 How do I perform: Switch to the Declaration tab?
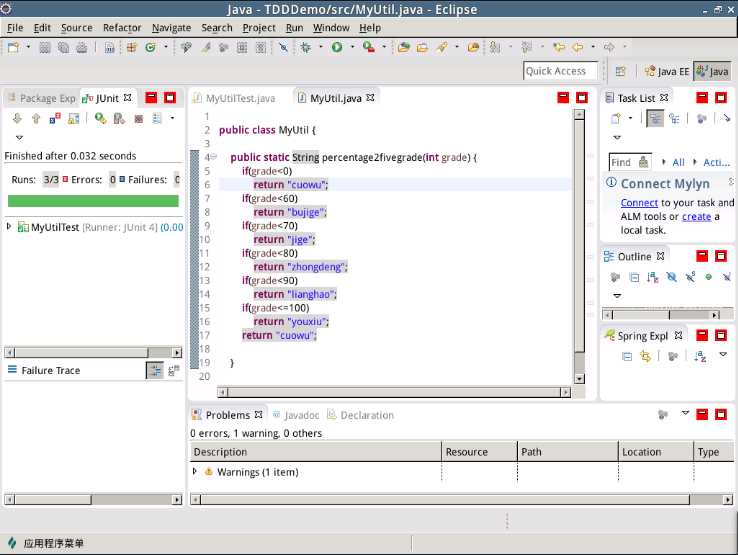pyautogui.click(x=361, y=415)
